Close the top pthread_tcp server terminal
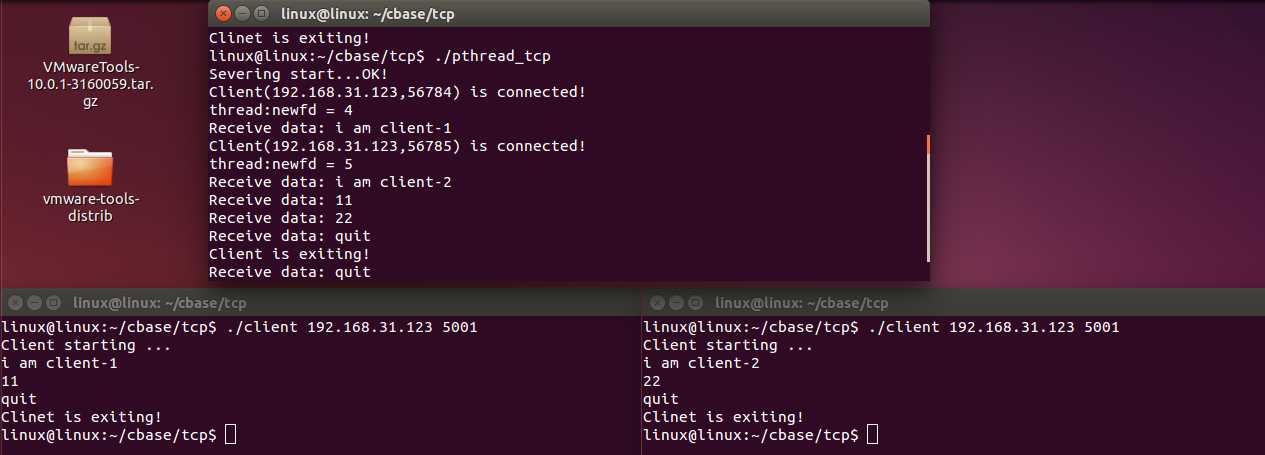This screenshot has height=455, width=1265. [x=224, y=14]
